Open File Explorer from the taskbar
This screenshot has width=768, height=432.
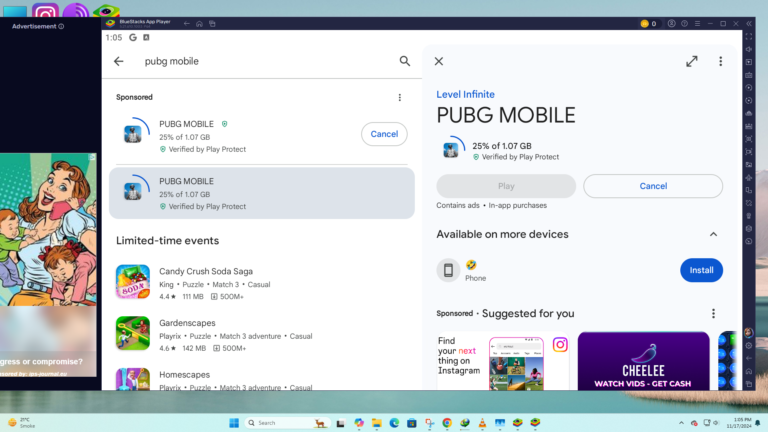[x=377, y=423]
